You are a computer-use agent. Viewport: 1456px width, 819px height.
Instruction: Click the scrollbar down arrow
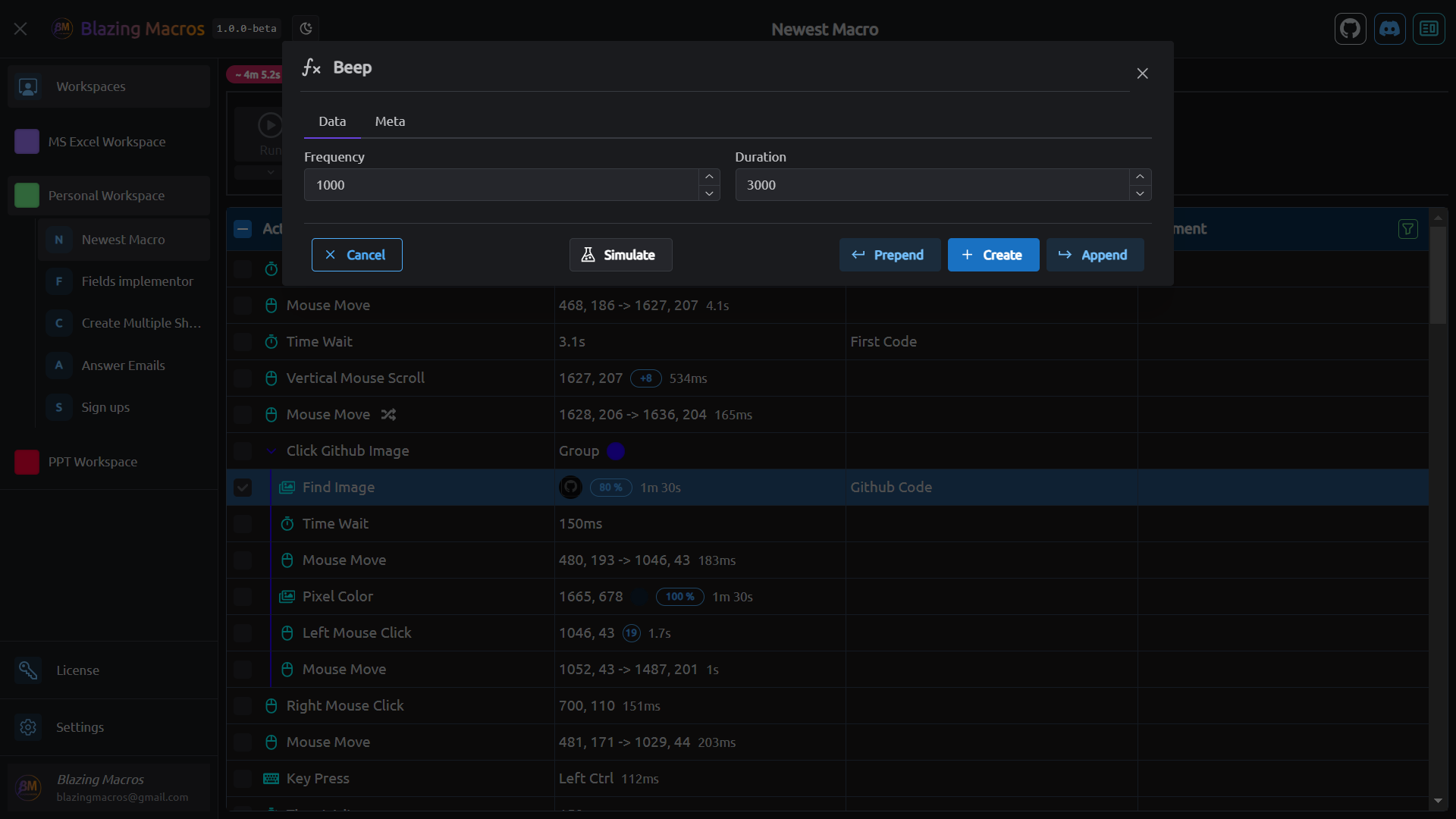click(1438, 801)
